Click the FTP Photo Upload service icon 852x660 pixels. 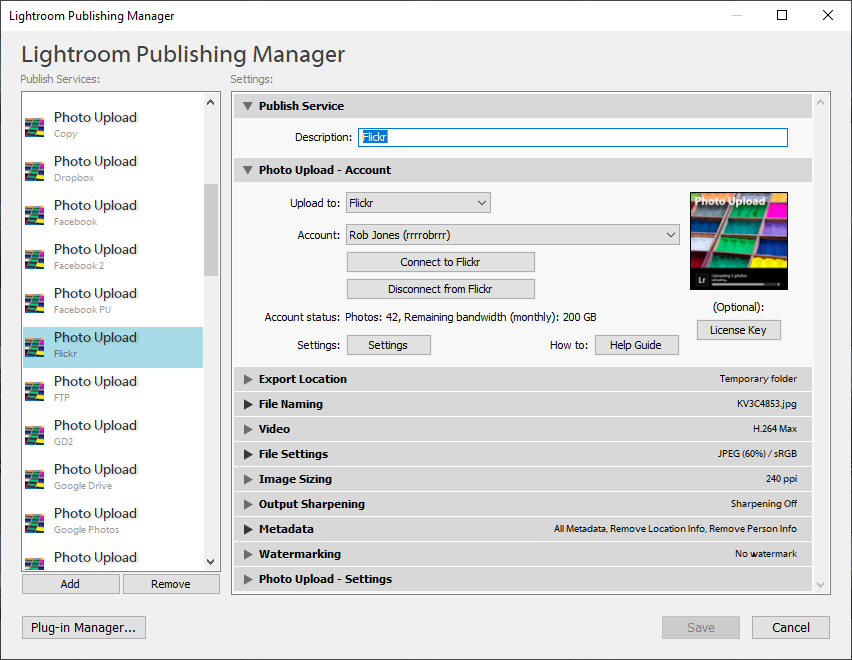(35, 389)
